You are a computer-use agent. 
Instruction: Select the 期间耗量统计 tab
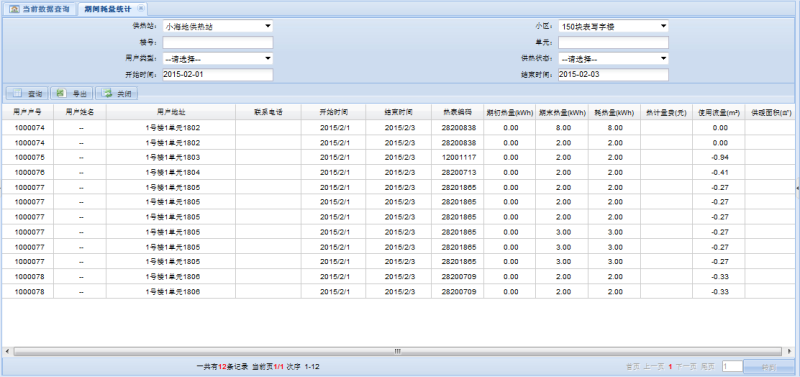click(x=108, y=9)
